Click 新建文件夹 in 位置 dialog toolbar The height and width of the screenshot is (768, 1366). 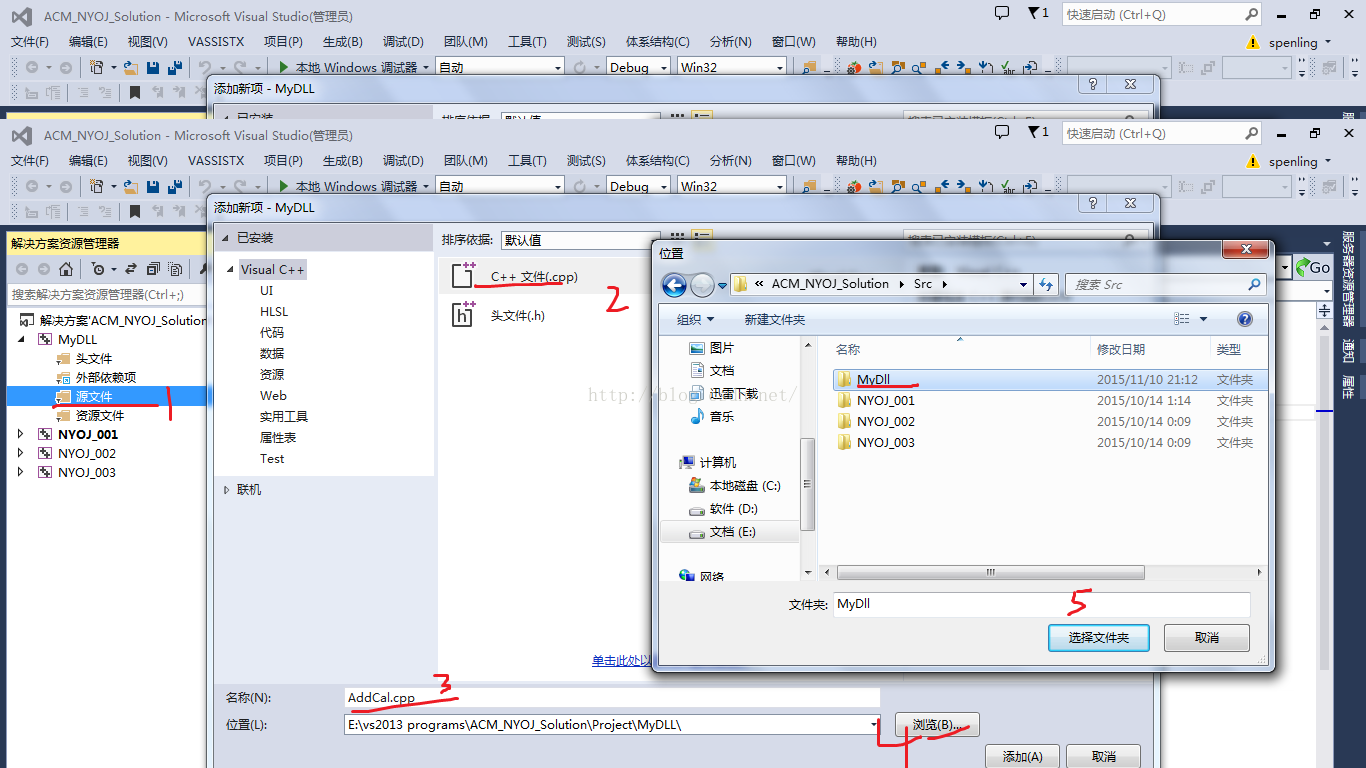tap(775, 319)
